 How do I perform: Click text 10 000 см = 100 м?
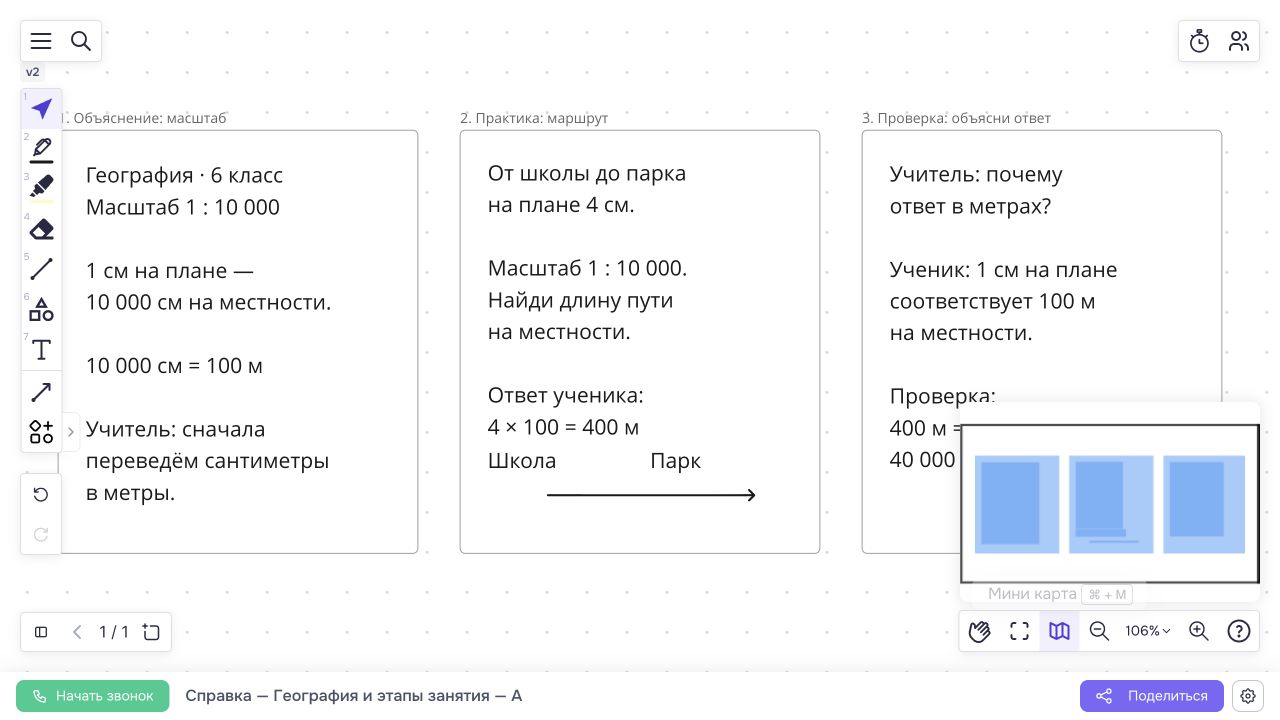coord(174,366)
